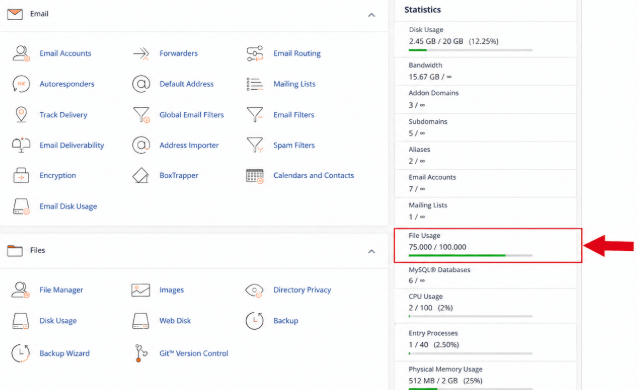Open the Directory Privacy link
This screenshot has height=390, width=638.
click(x=302, y=290)
